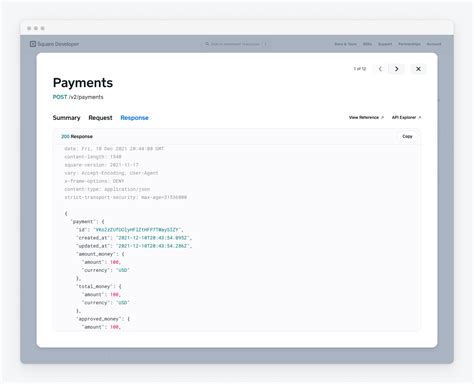The height and width of the screenshot is (384, 474).
Task: Go to the previous log entry arrow
Action: click(380, 69)
